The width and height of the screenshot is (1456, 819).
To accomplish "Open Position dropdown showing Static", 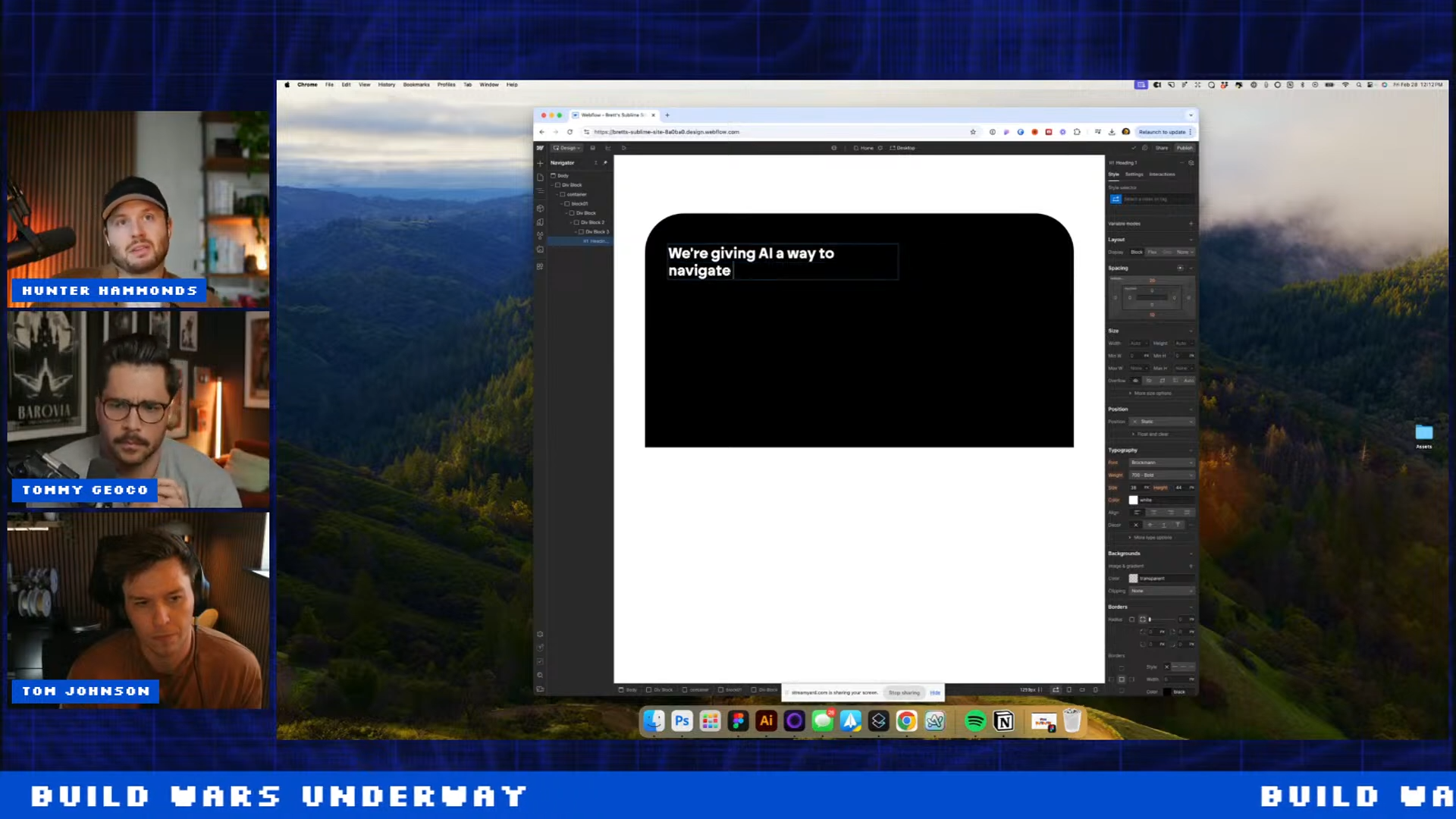I will point(1162,422).
